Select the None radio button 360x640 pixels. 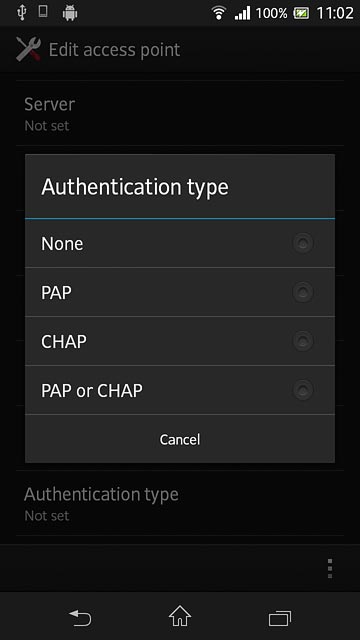click(x=303, y=244)
